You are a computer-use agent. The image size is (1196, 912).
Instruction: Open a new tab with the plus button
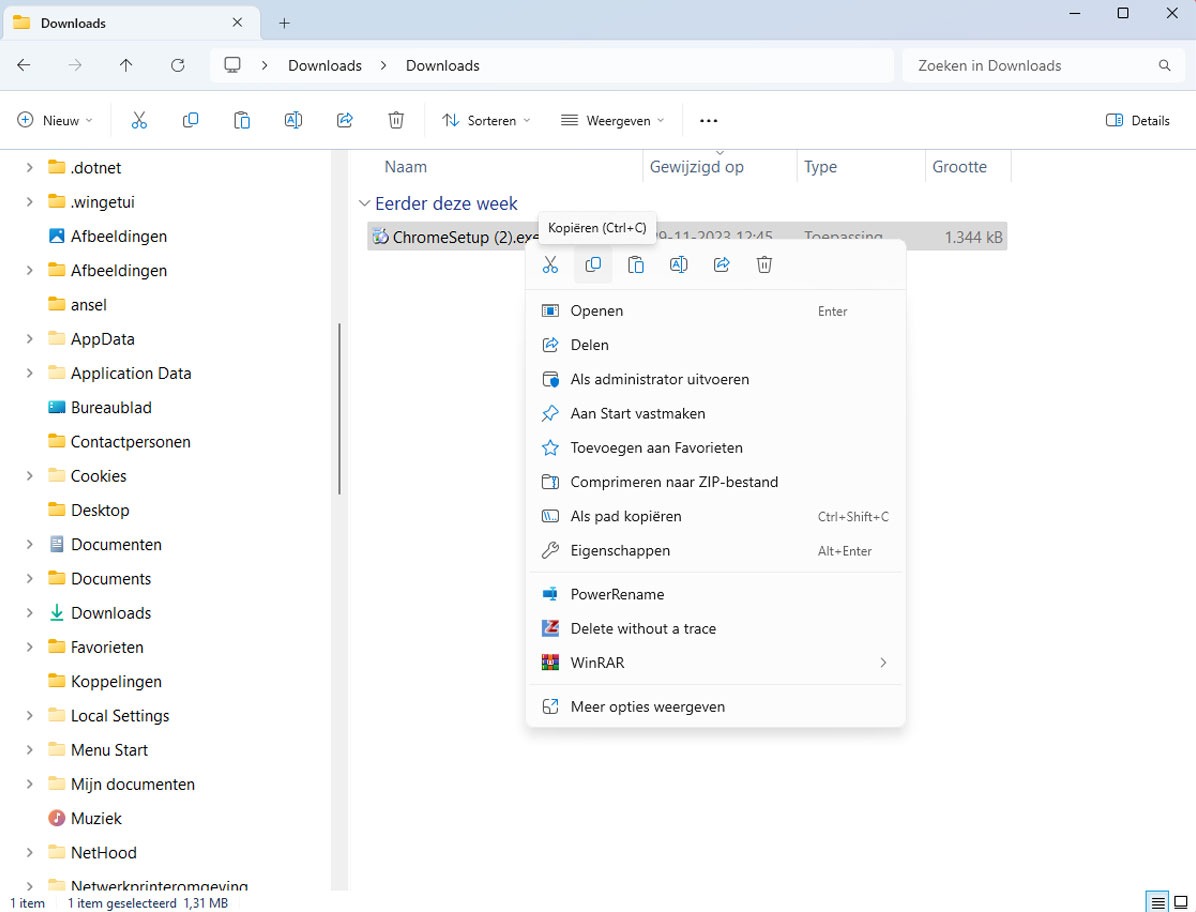pos(285,23)
